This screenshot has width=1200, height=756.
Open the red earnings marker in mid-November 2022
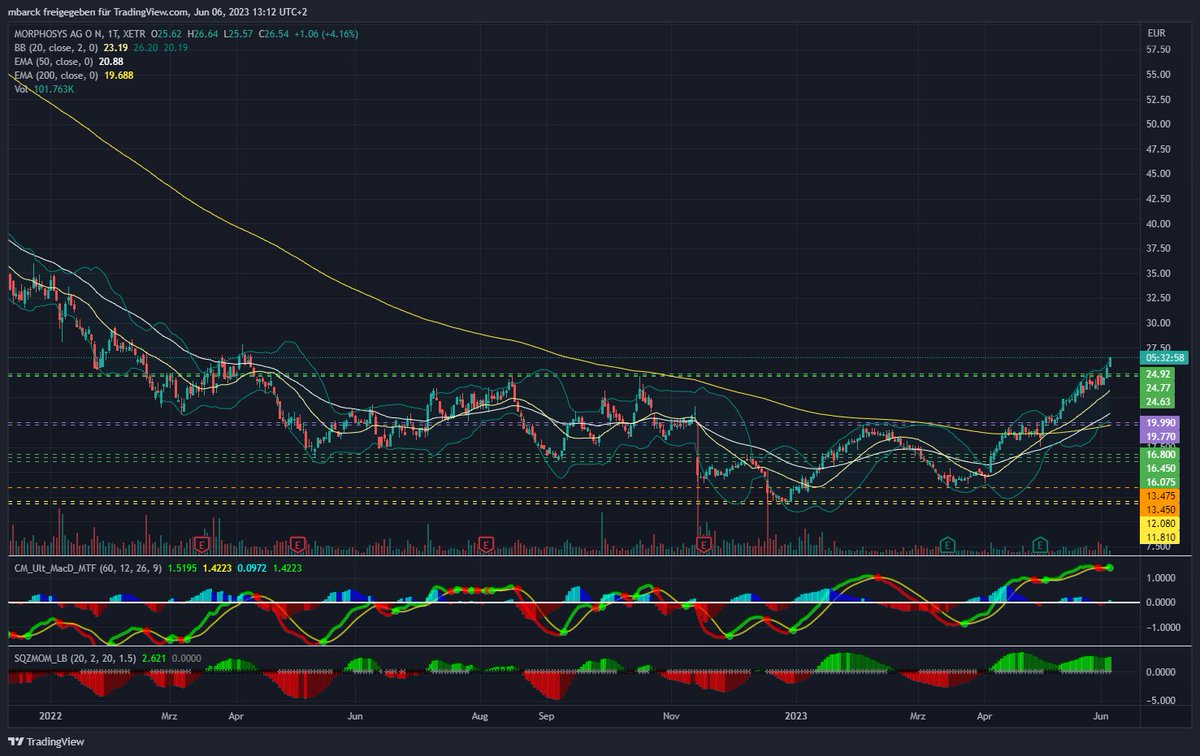702,544
